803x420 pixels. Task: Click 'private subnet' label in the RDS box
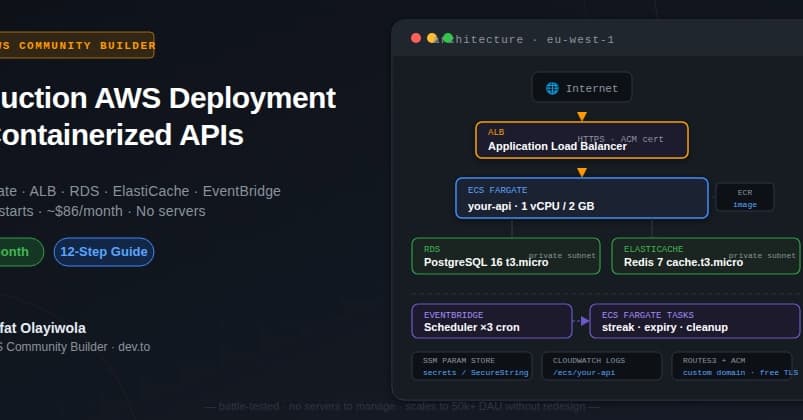562,255
